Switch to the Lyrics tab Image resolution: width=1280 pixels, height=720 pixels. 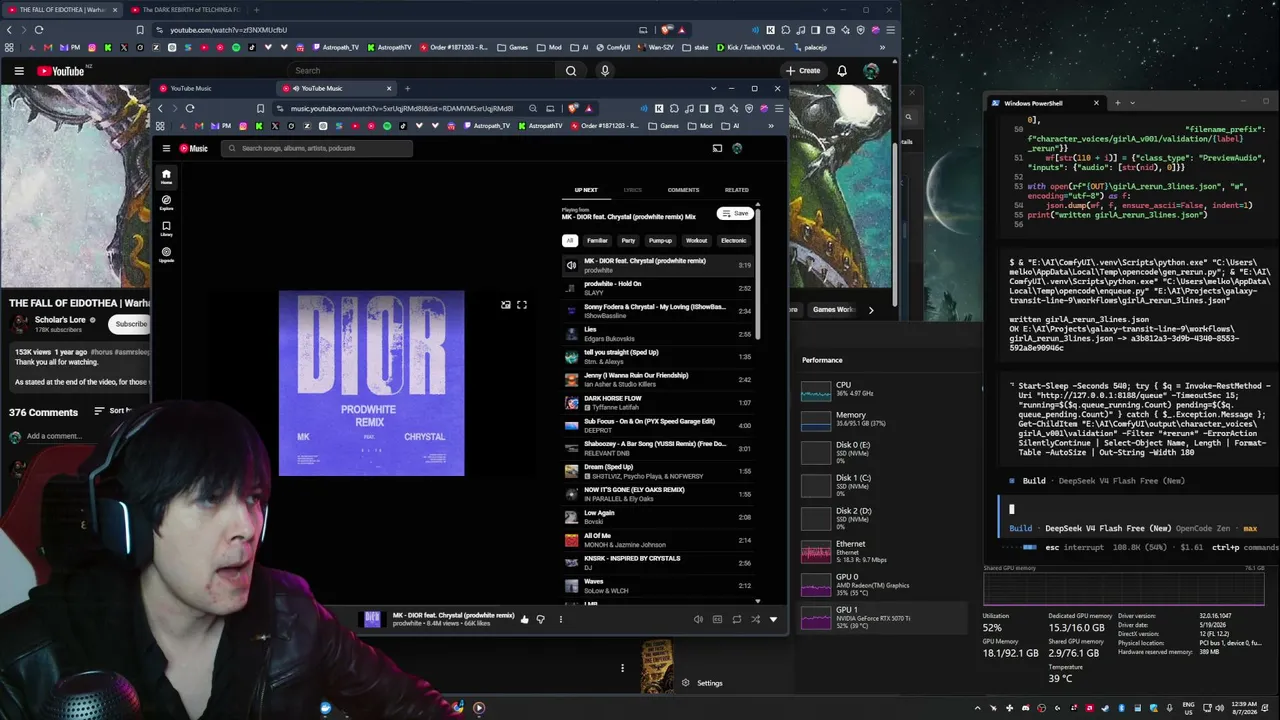coord(633,190)
